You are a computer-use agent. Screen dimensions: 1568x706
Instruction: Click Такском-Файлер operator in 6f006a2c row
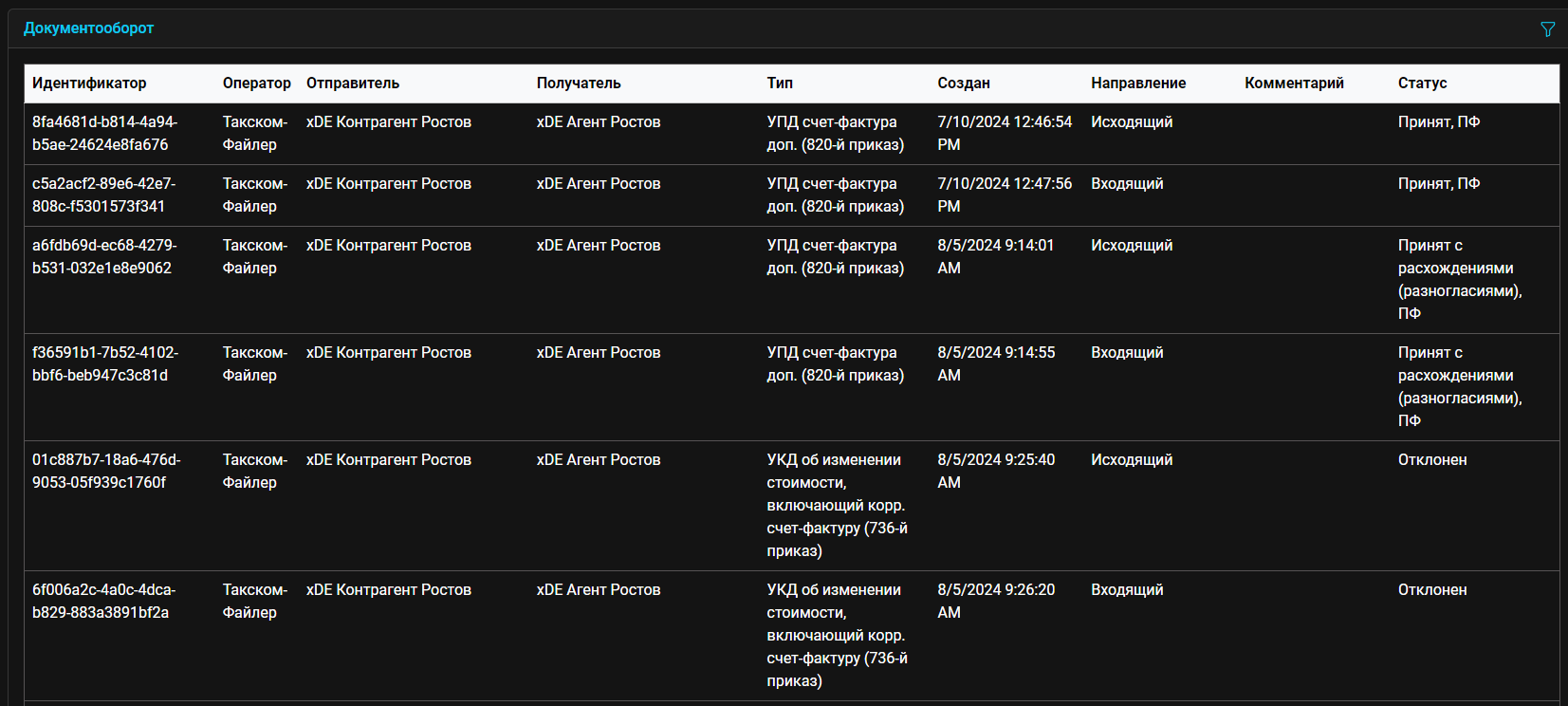(x=255, y=602)
